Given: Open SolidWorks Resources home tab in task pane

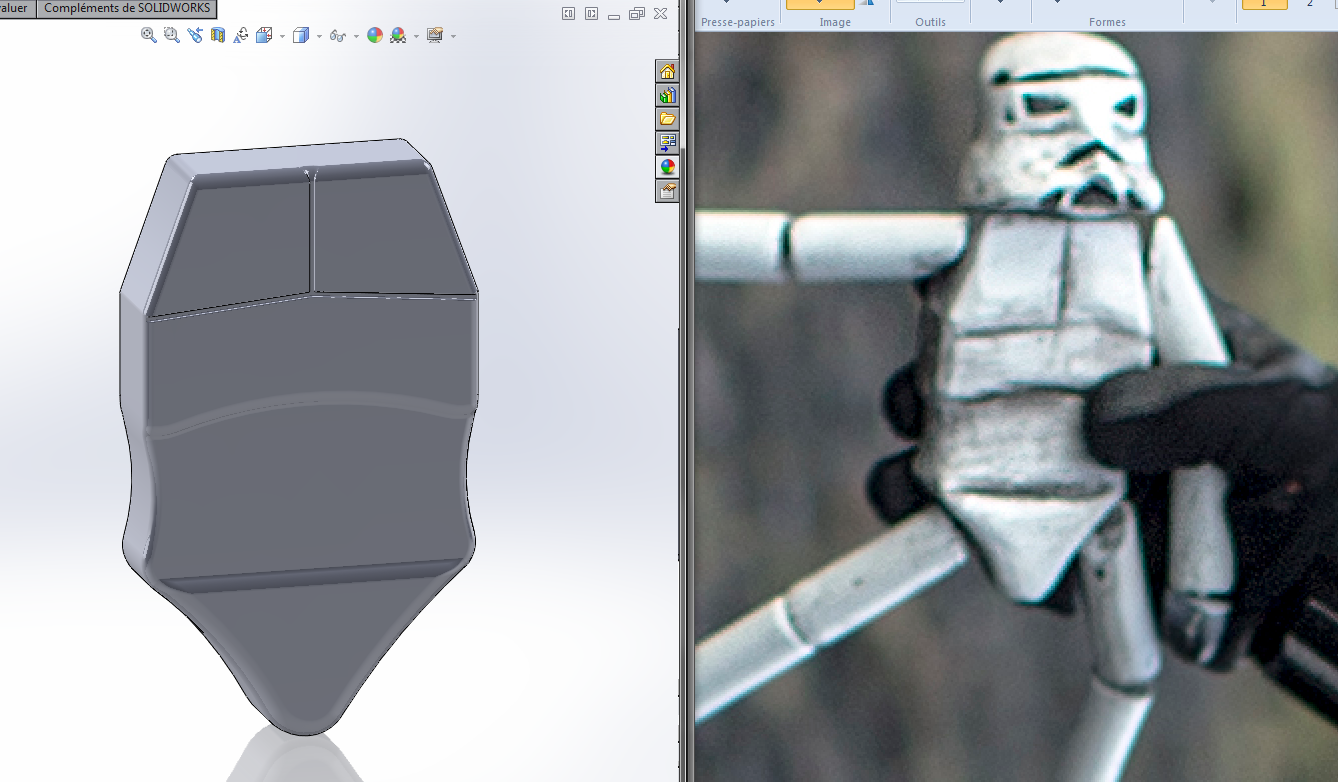Looking at the screenshot, I should 667,71.
